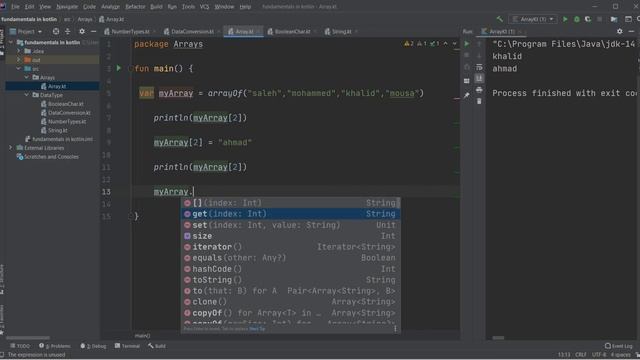The image size is (640, 360).
Task: Go to next highlighted error arrow in editor
Action: coord(454,44)
